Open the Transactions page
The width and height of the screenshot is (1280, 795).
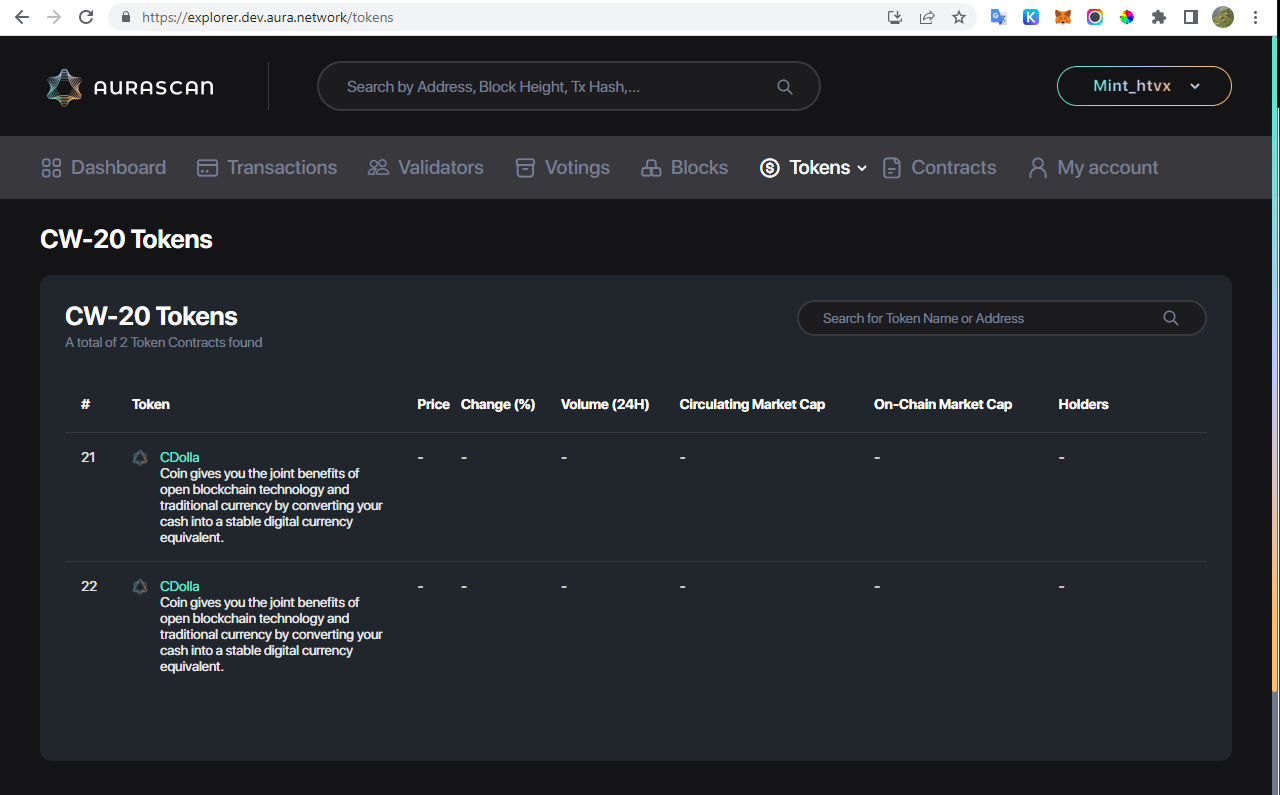pyautogui.click(x=267, y=168)
